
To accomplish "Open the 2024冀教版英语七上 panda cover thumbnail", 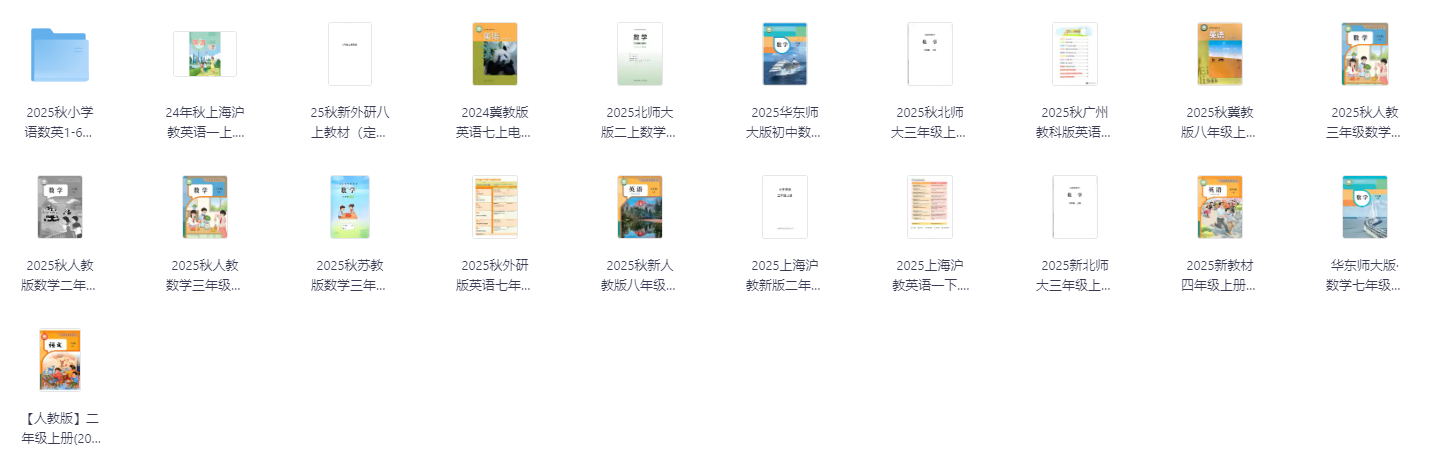I will (495, 54).
